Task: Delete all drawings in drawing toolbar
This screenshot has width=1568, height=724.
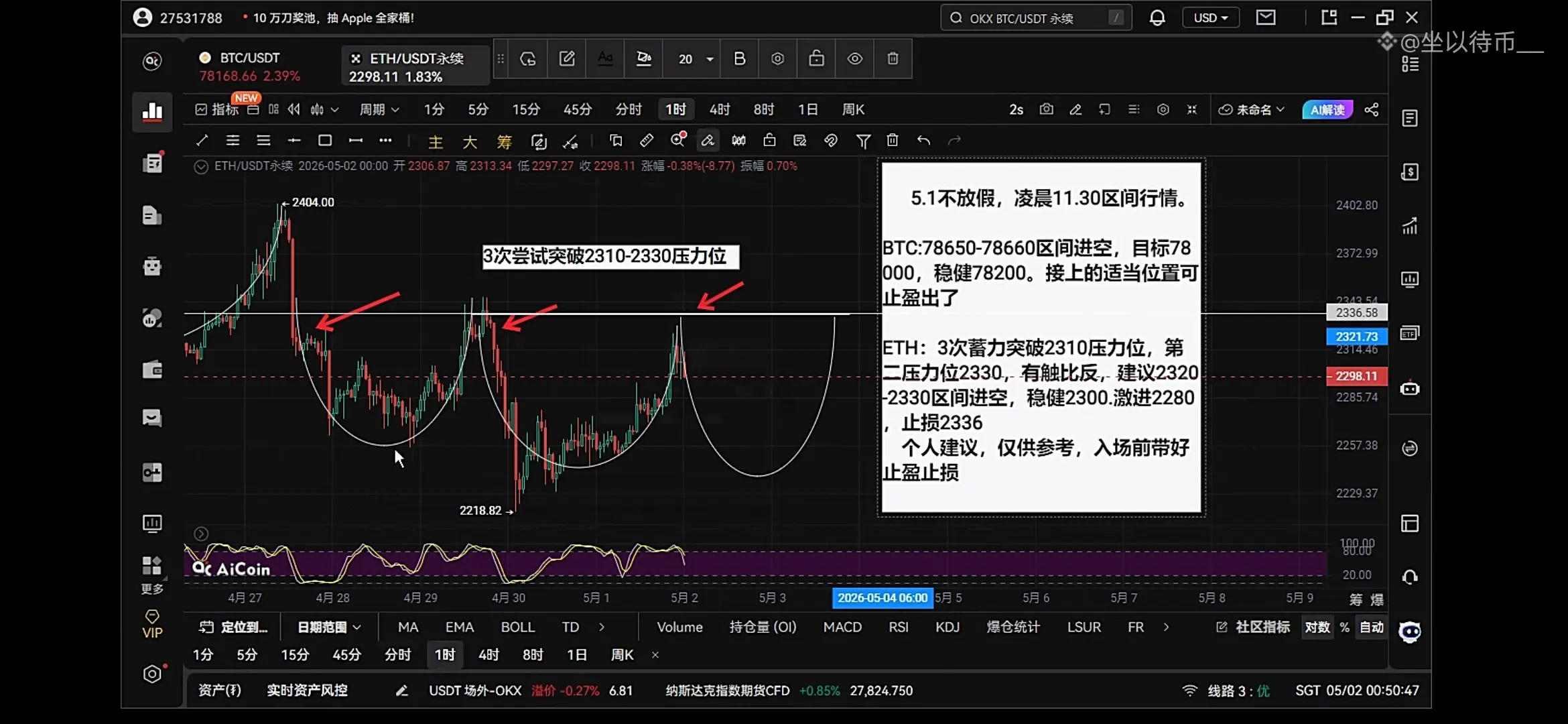Action: (x=892, y=140)
